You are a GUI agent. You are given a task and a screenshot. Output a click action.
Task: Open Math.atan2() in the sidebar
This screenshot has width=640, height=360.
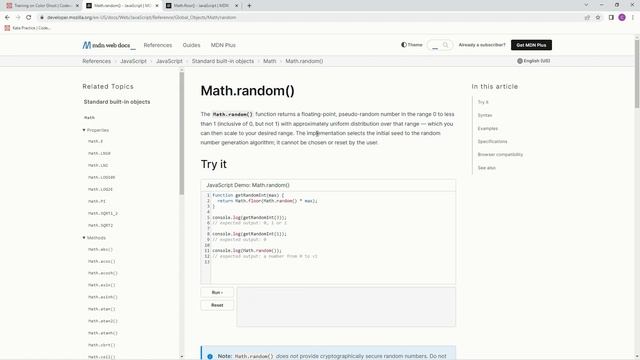[103, 321]
